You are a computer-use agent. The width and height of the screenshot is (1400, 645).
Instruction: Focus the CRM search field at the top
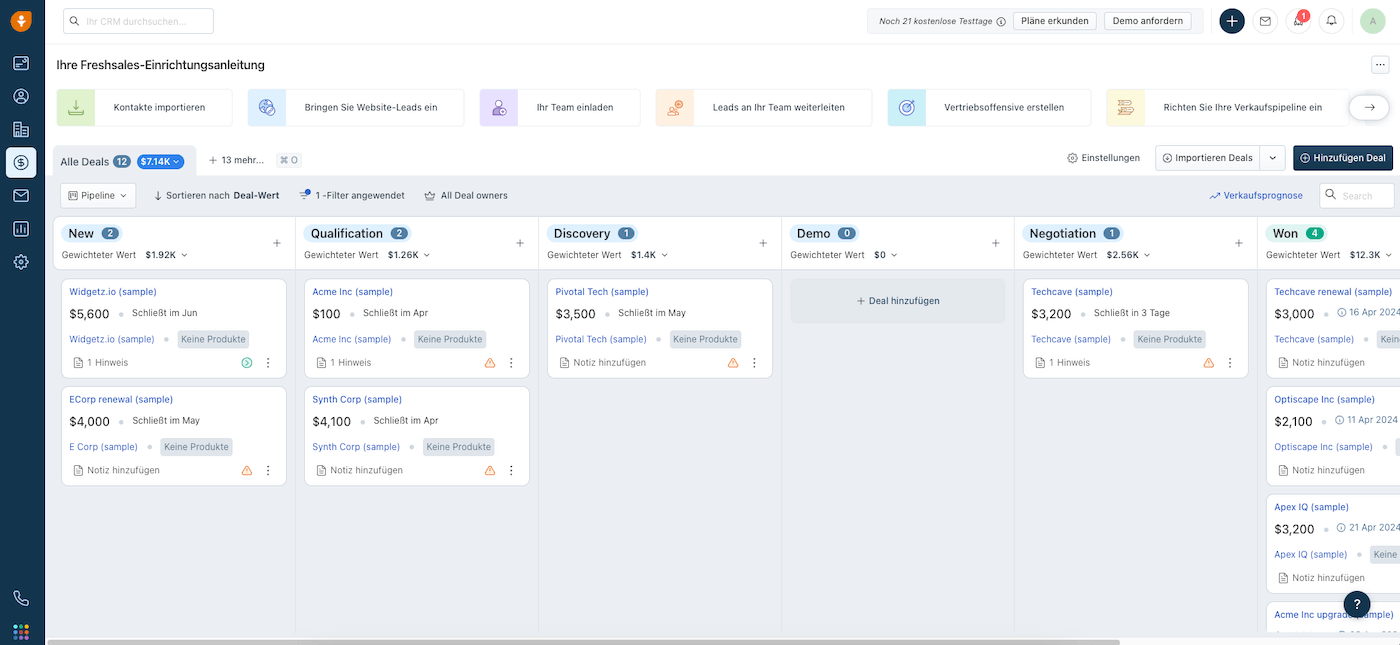(139, 21)
